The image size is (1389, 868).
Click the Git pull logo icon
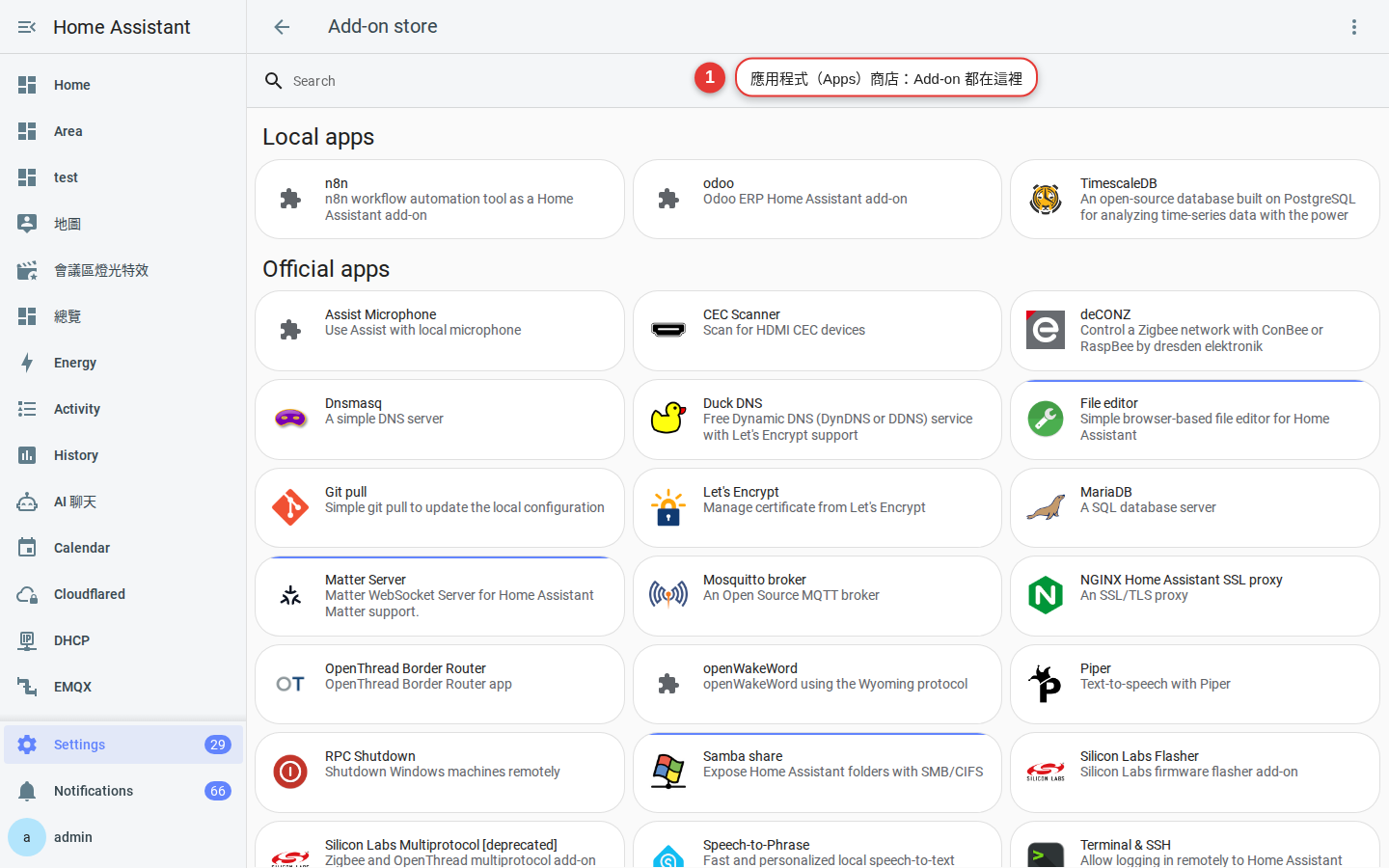tap(290, 507)
